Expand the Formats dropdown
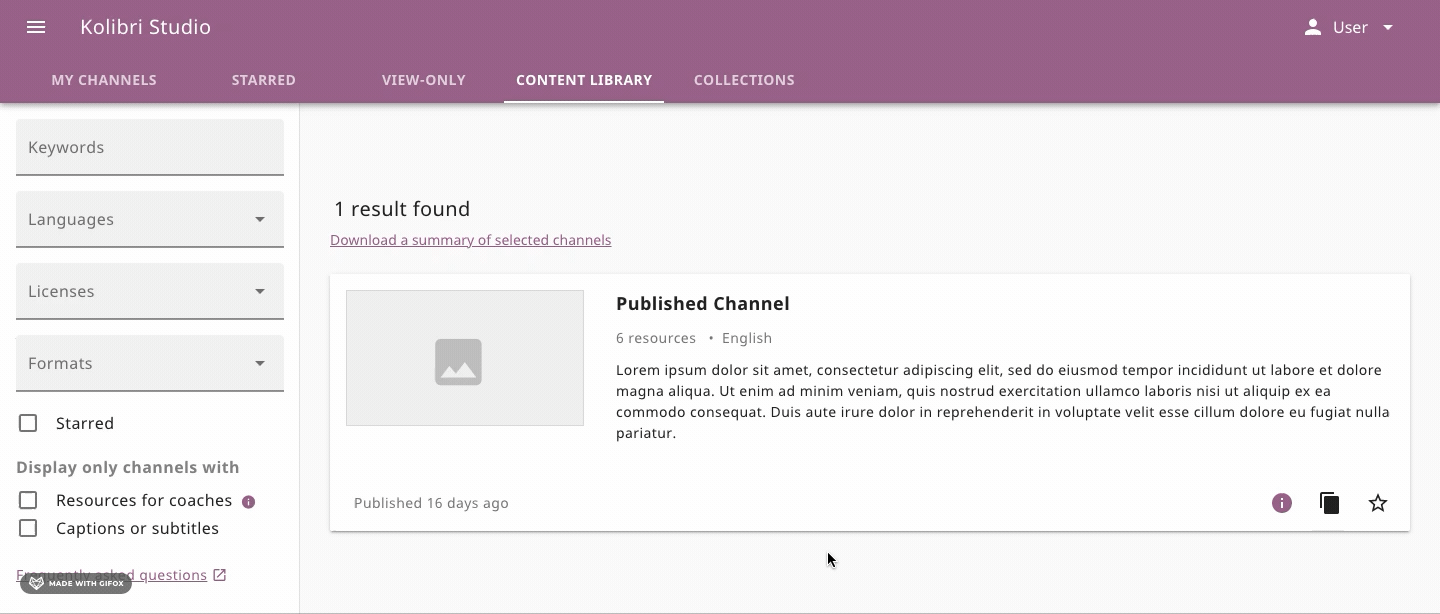The image size is (1440, 614). click(x=150, y=363)
